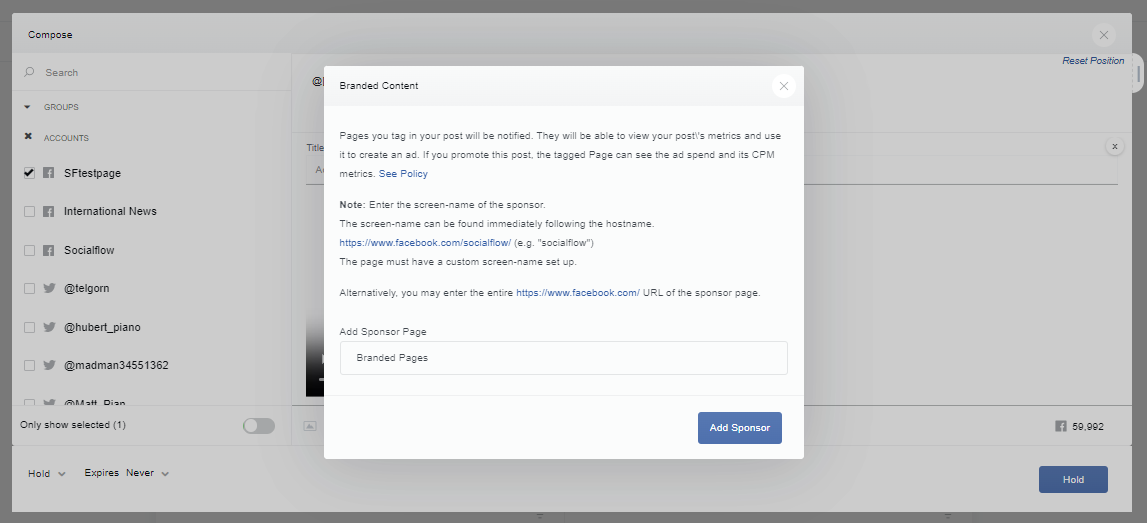Click the Facebook icon beside SFtestpage

48,173
